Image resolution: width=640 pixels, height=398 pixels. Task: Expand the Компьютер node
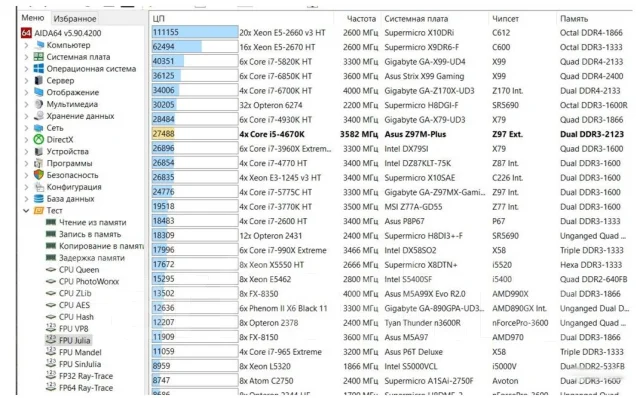(x=27, y=45)
